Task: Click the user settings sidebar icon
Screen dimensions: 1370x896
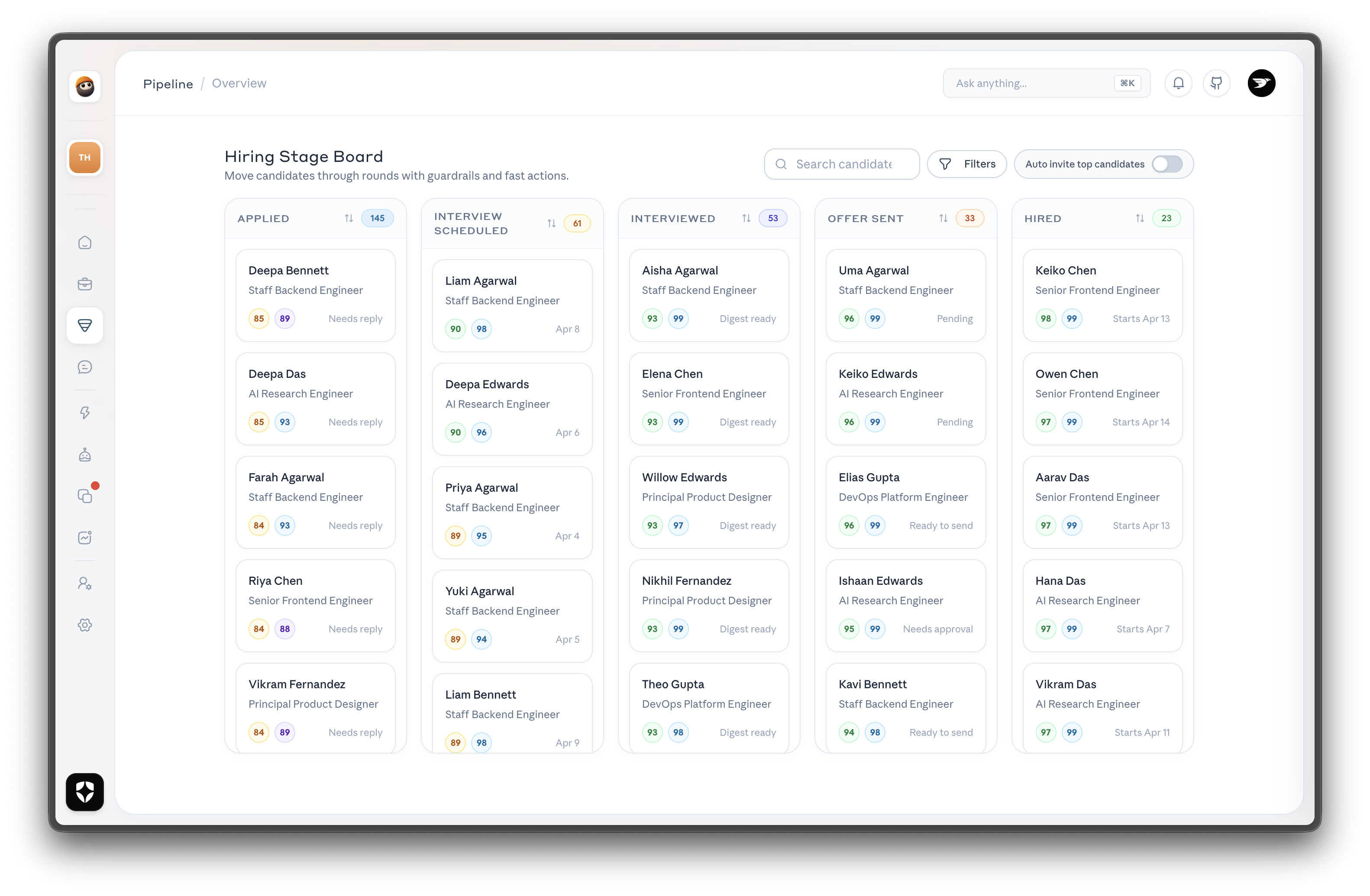Action: click(x=84, y=583)
